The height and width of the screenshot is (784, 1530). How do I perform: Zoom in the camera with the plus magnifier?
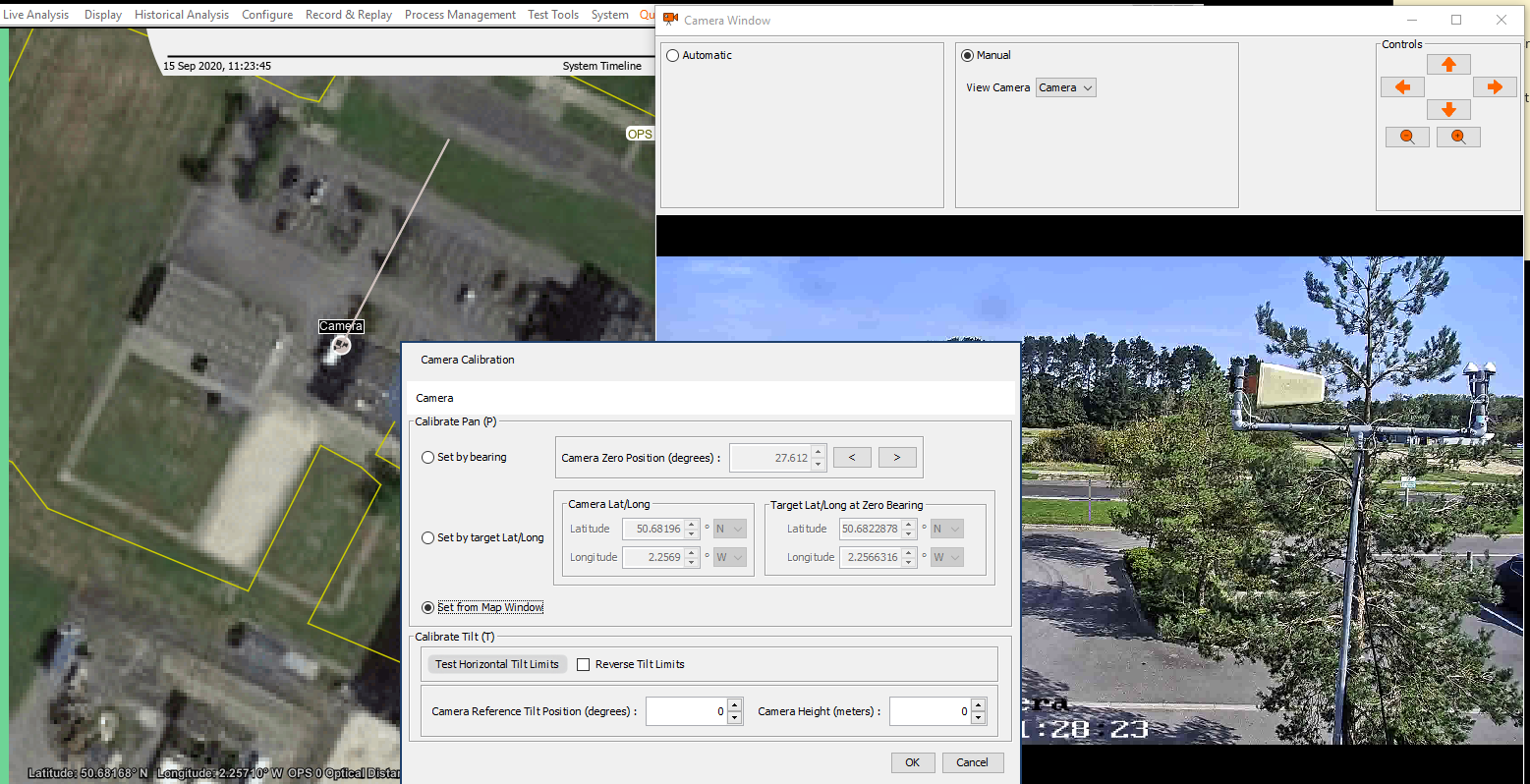pos(1458,138)
